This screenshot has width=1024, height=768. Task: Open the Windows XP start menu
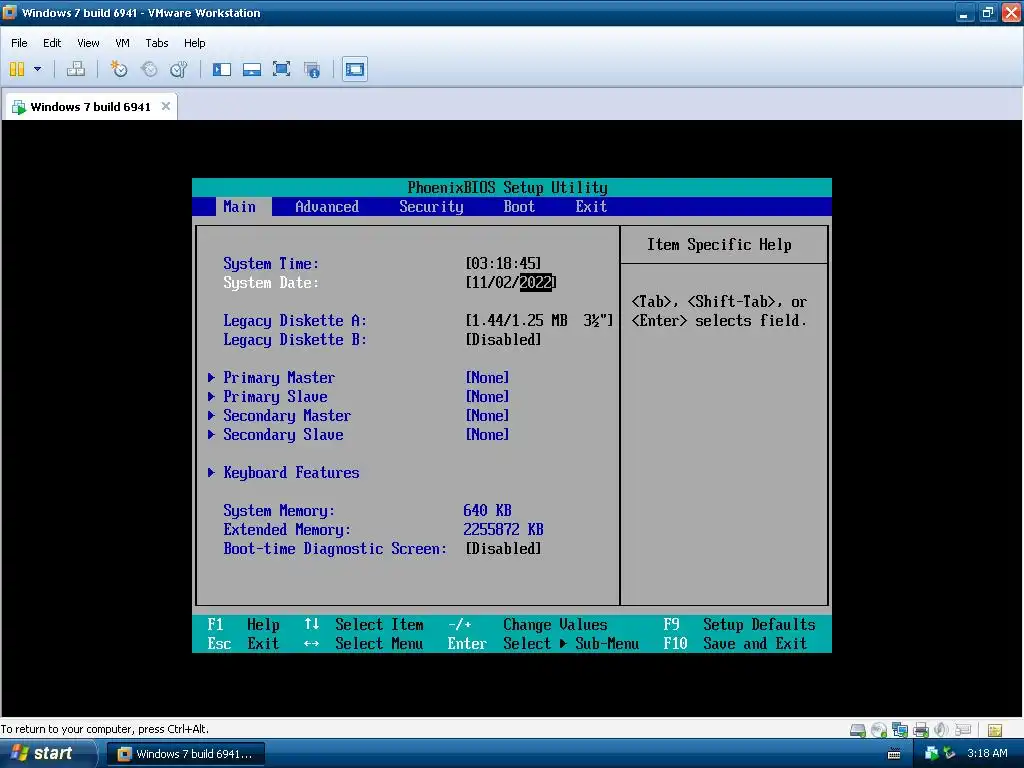(x=48, y=753)
